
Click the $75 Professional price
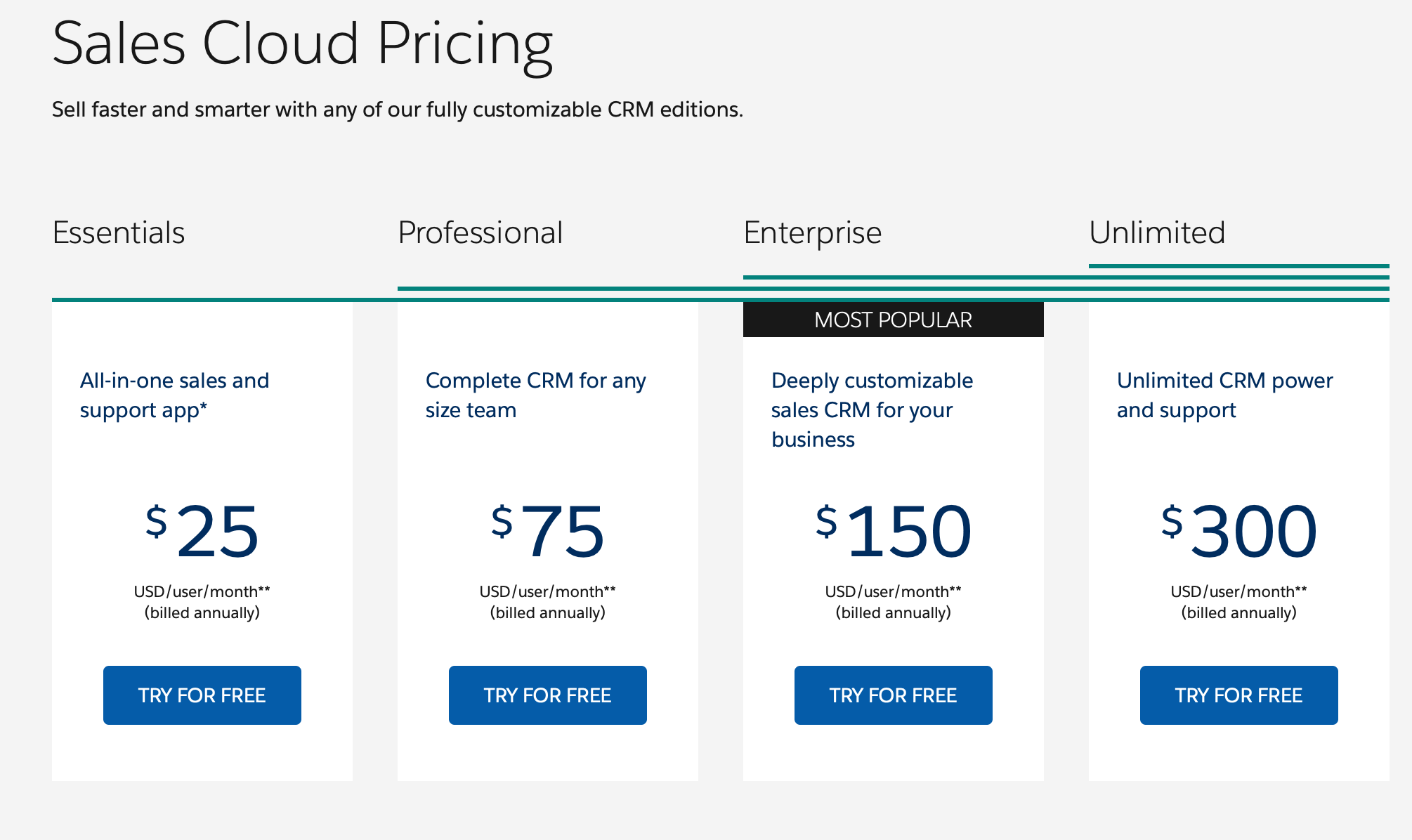(548, 532)
